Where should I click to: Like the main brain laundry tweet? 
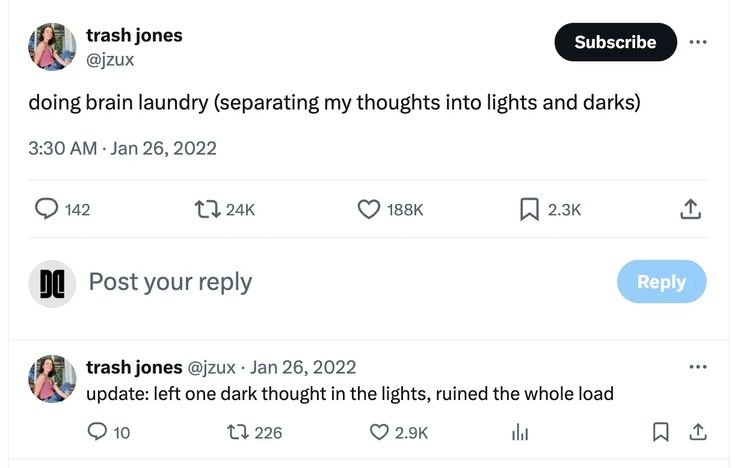coord(369,209)
